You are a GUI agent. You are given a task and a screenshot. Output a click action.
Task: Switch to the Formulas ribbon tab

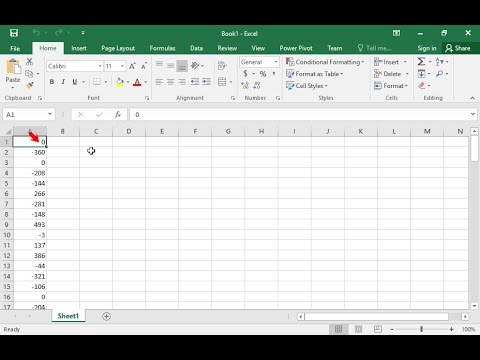(x=162, y=48)
